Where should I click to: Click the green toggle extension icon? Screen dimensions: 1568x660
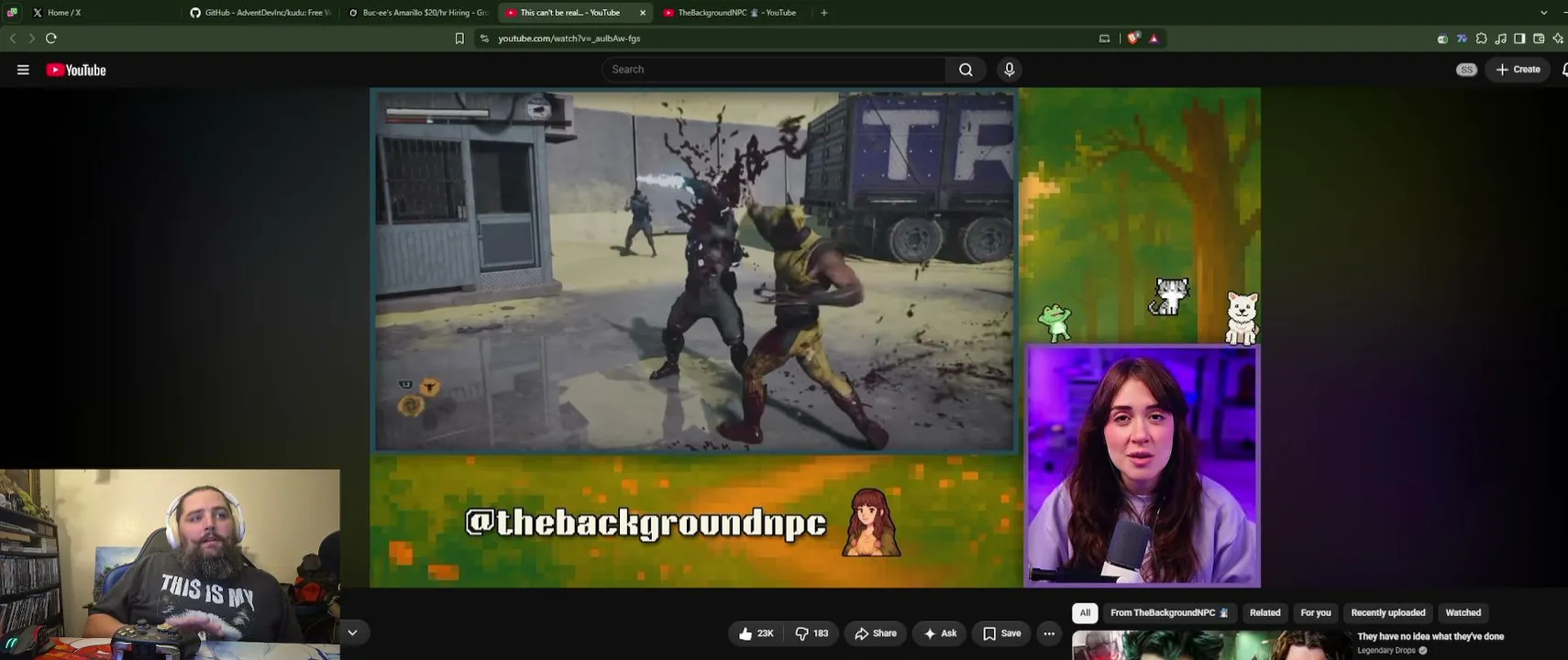(x=1442, y=38)
